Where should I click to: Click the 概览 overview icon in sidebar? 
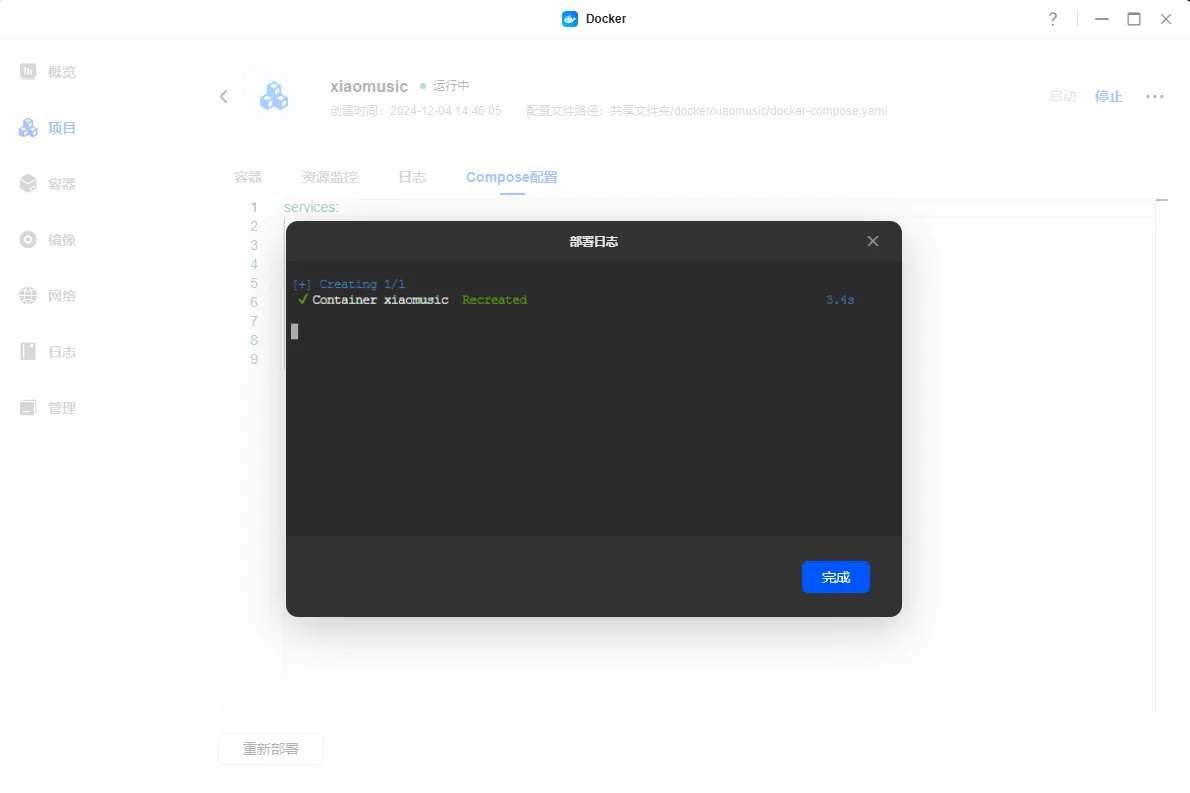pos(29,72)
